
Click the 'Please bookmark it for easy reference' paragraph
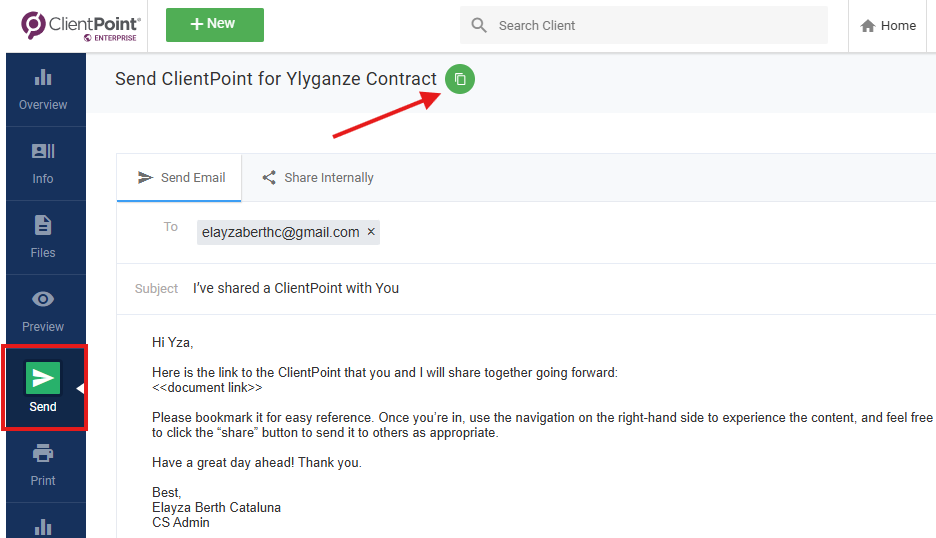[x=542, y=425]
